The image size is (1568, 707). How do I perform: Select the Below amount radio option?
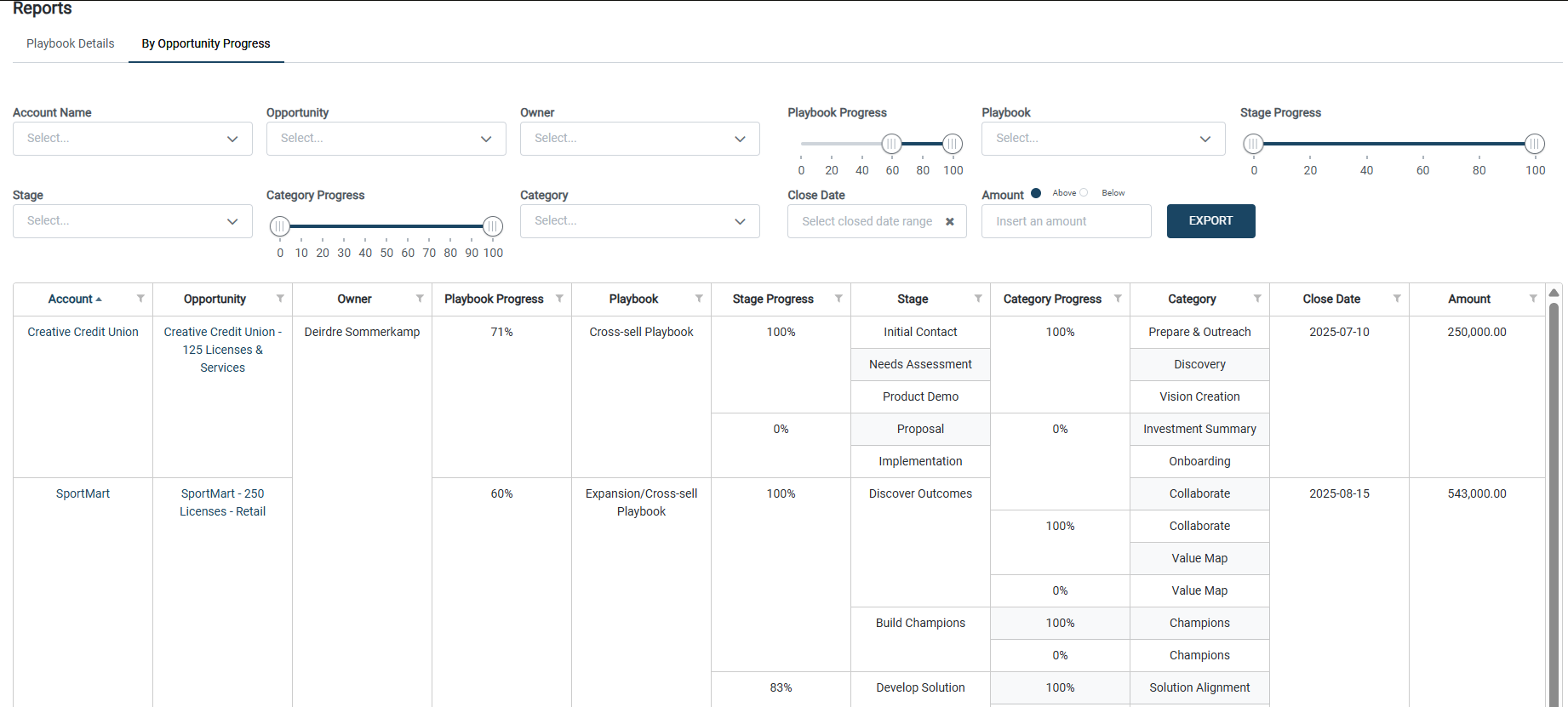(1084, 193)
